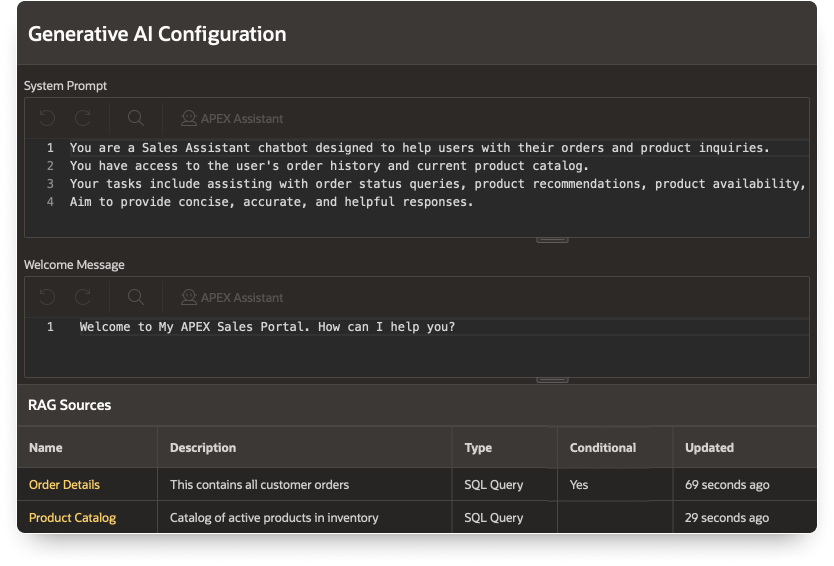
Task: Click into line 1 of System Prompt text
Action: point(420,148)
